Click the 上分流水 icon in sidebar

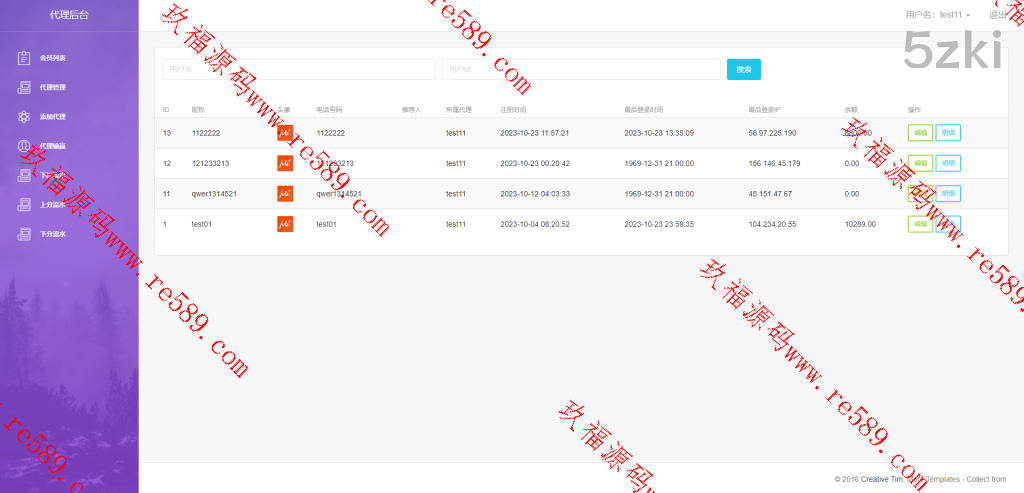tap(24, 205)
